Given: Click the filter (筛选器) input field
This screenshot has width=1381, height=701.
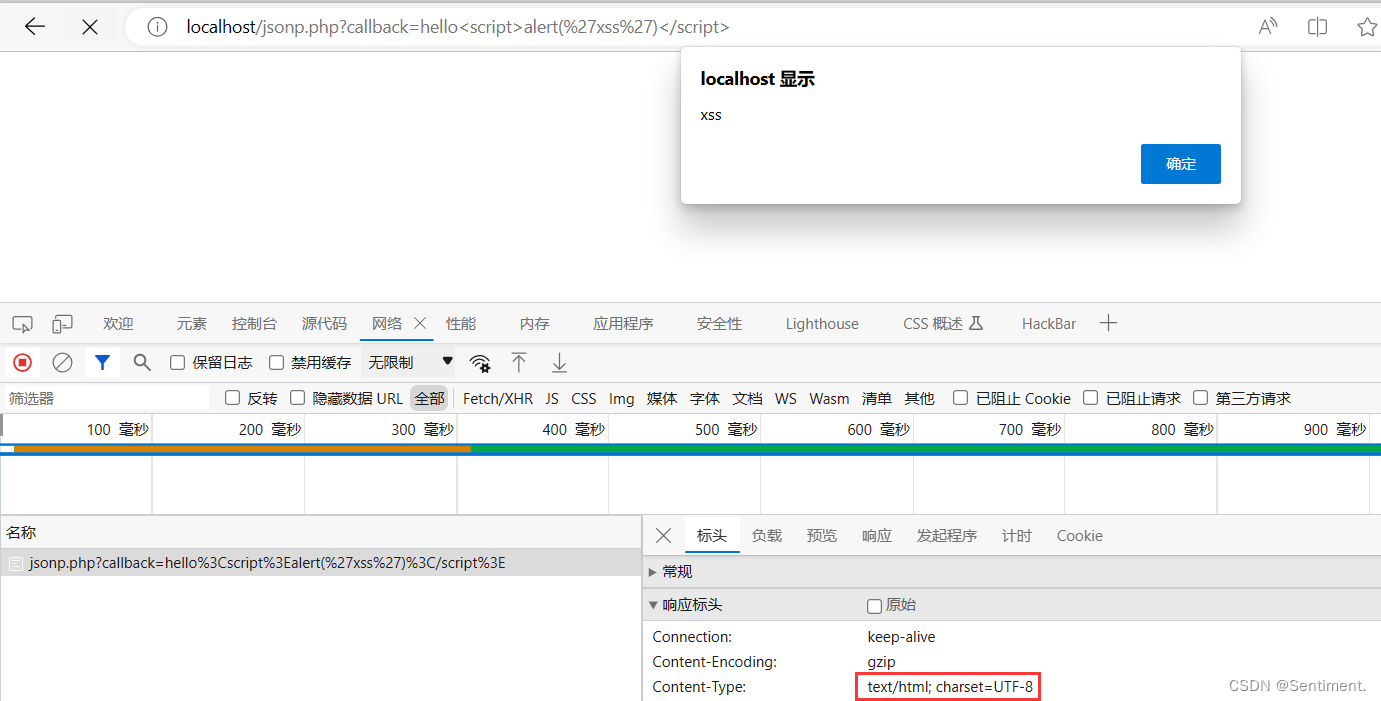Looking at the screenshot, I should coord(107,398).
